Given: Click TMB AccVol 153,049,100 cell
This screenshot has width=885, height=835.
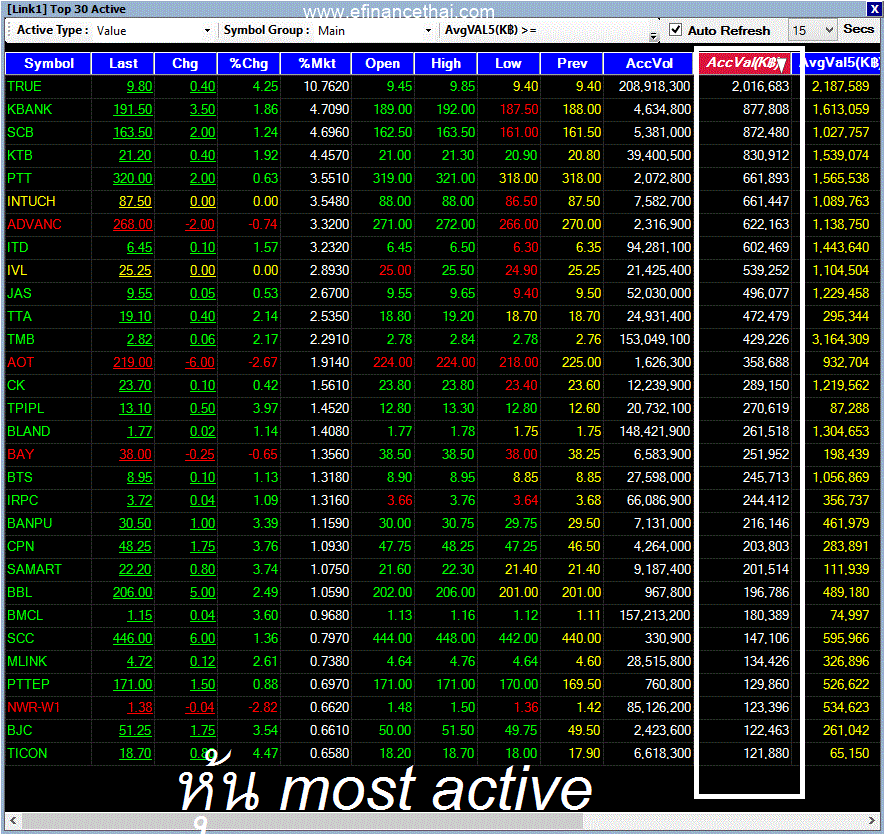Looking at the screenshot, I should [x=649, y=339].
